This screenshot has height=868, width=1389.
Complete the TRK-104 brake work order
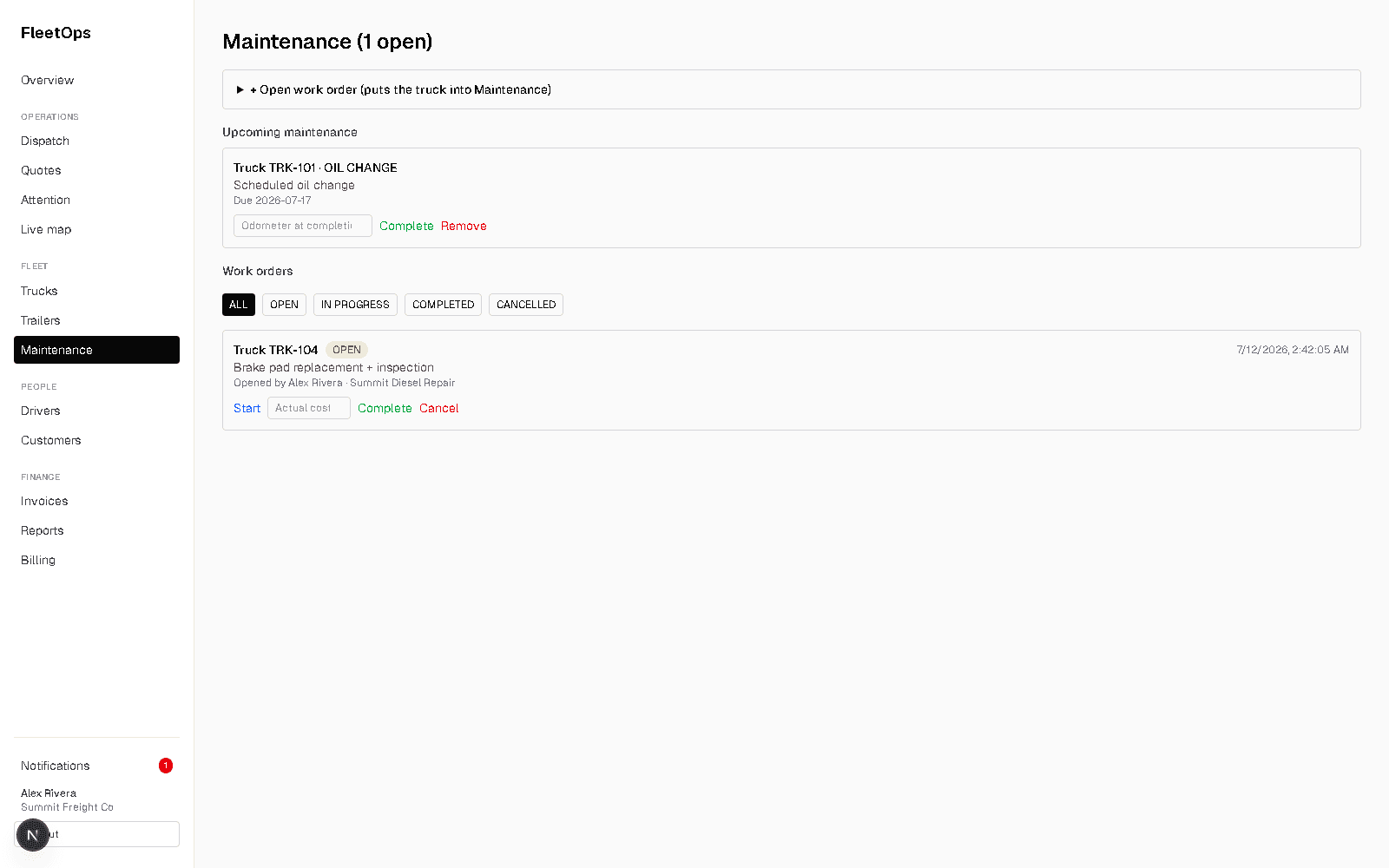coord(385,408)
